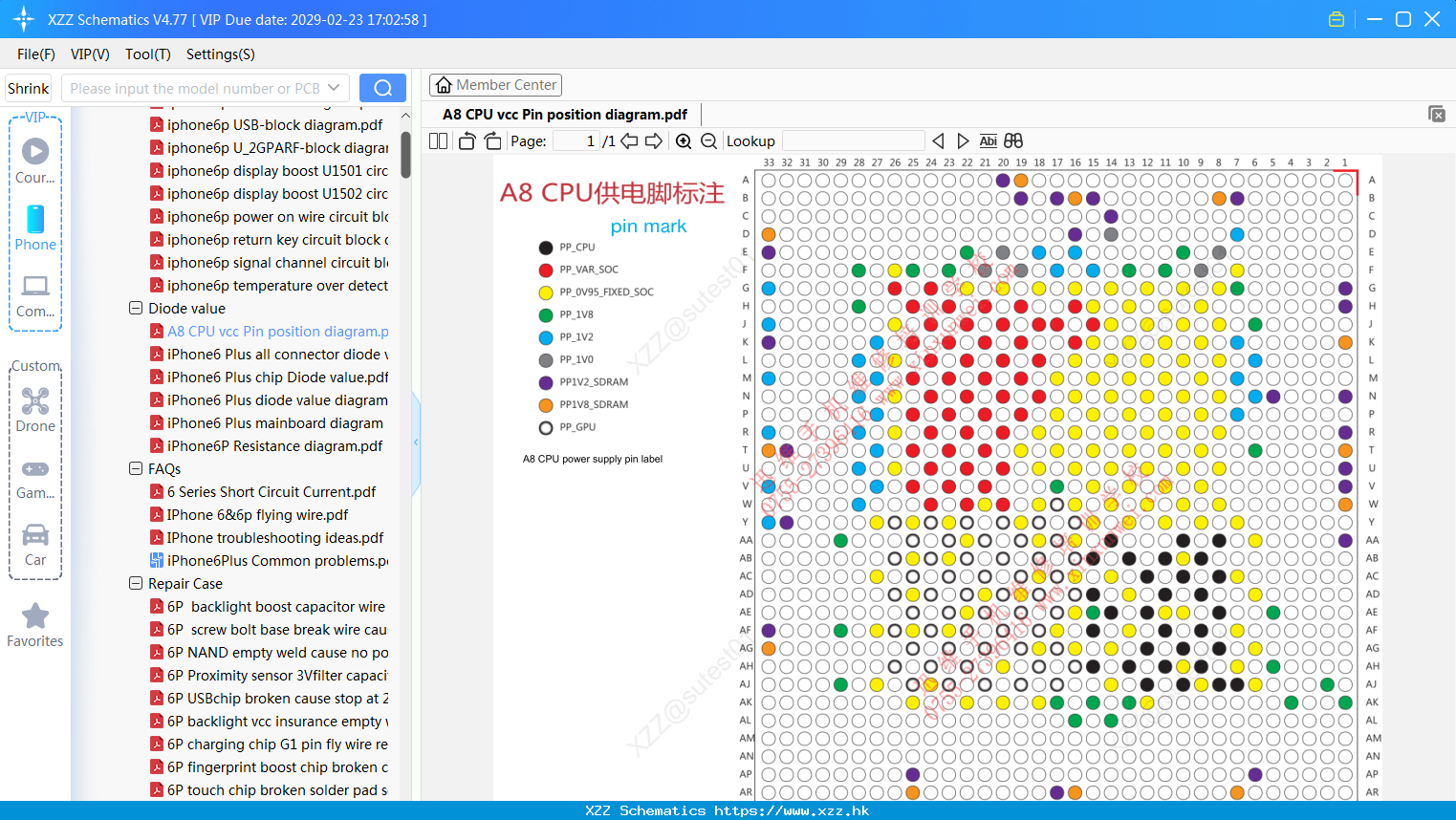The width and height of the screenshot is (1456, 820).
Task: Zoom in on the PDF diagram
Action: (x=684, y=140)
